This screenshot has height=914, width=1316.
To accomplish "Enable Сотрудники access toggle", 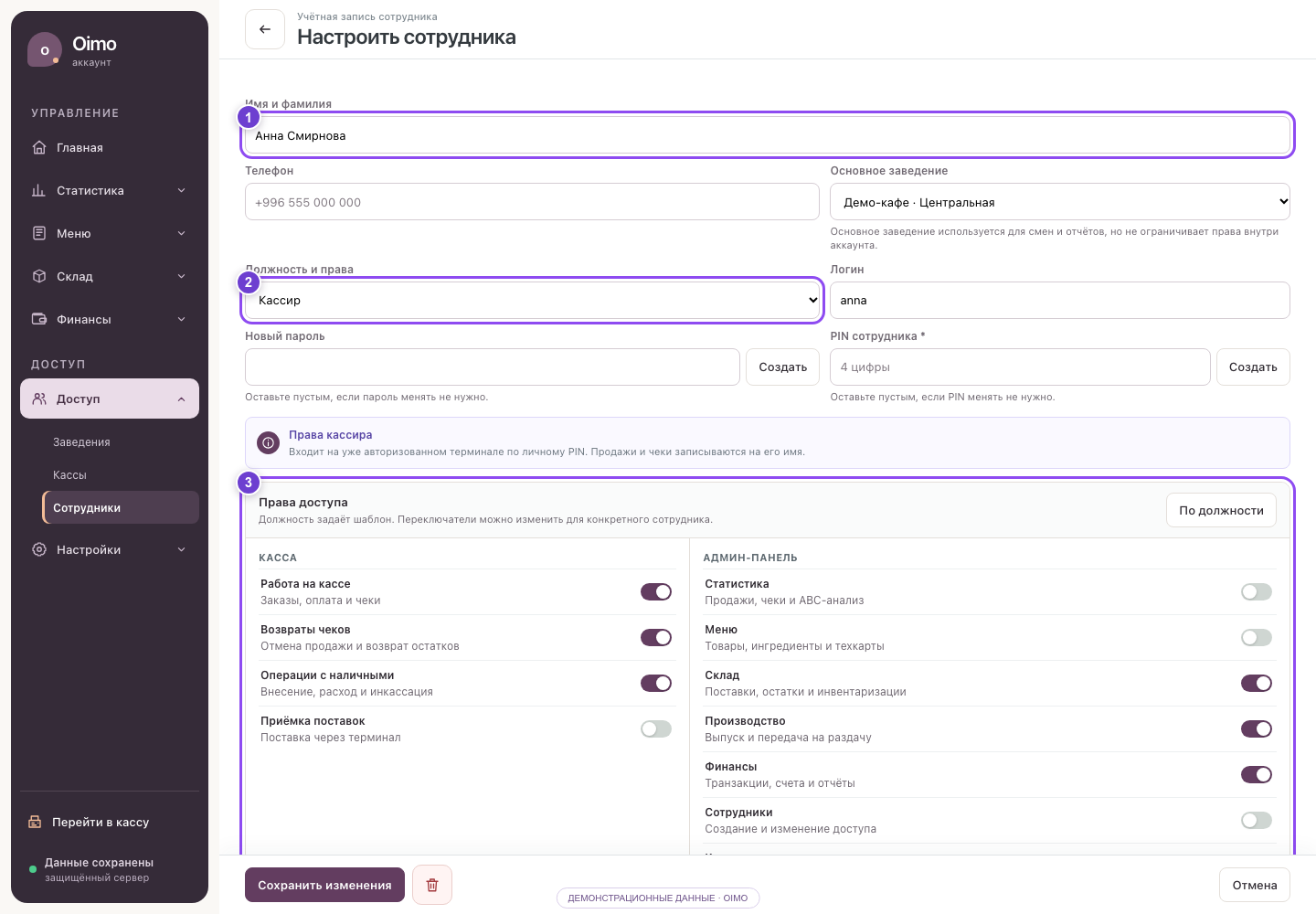I will click(1257, 820).
